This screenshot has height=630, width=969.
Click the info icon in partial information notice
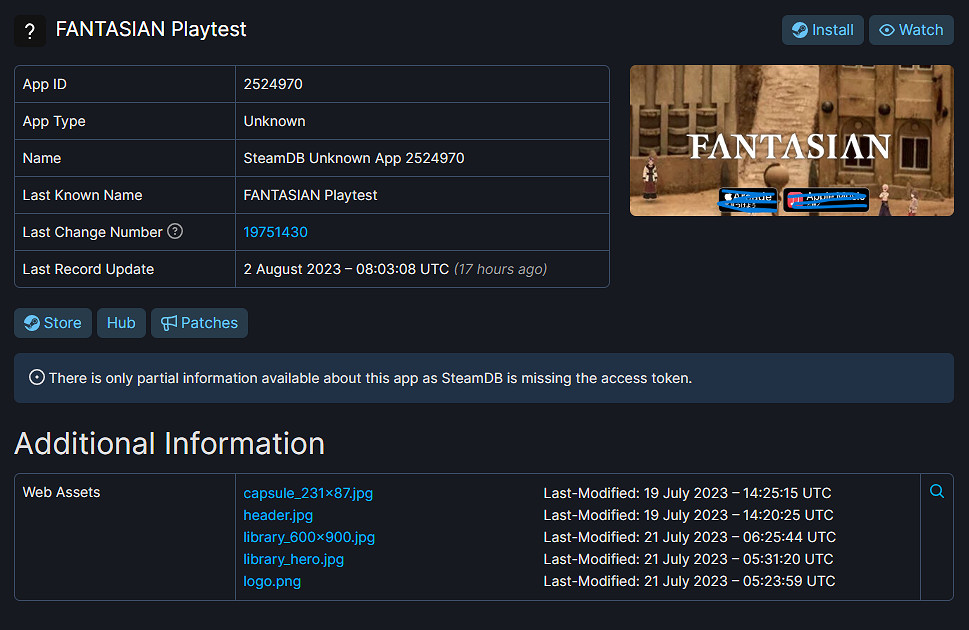coord(37,378)
